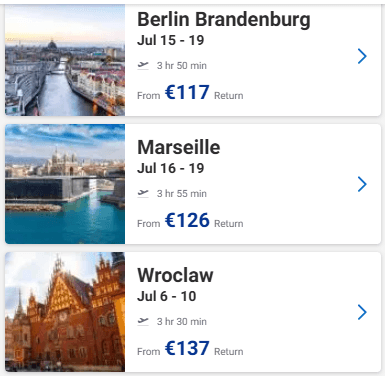This screenshot has height=376, width=385.
Task: Select the Marseille destination title
Action: pos(179,147)
